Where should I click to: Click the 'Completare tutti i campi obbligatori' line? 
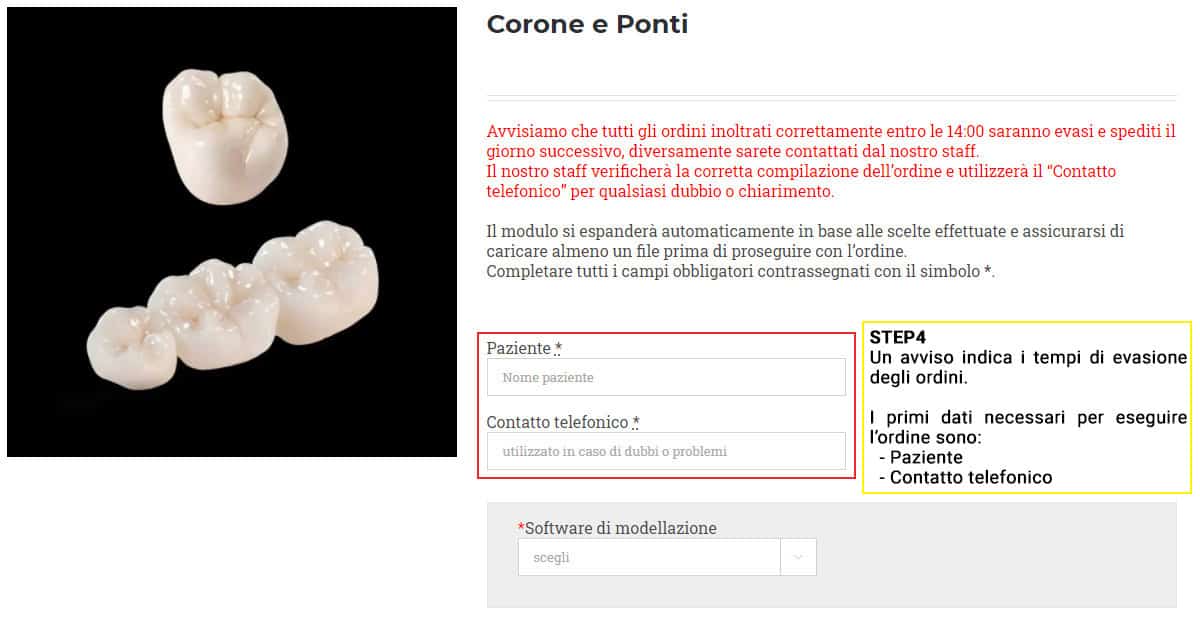pos(740,271)
